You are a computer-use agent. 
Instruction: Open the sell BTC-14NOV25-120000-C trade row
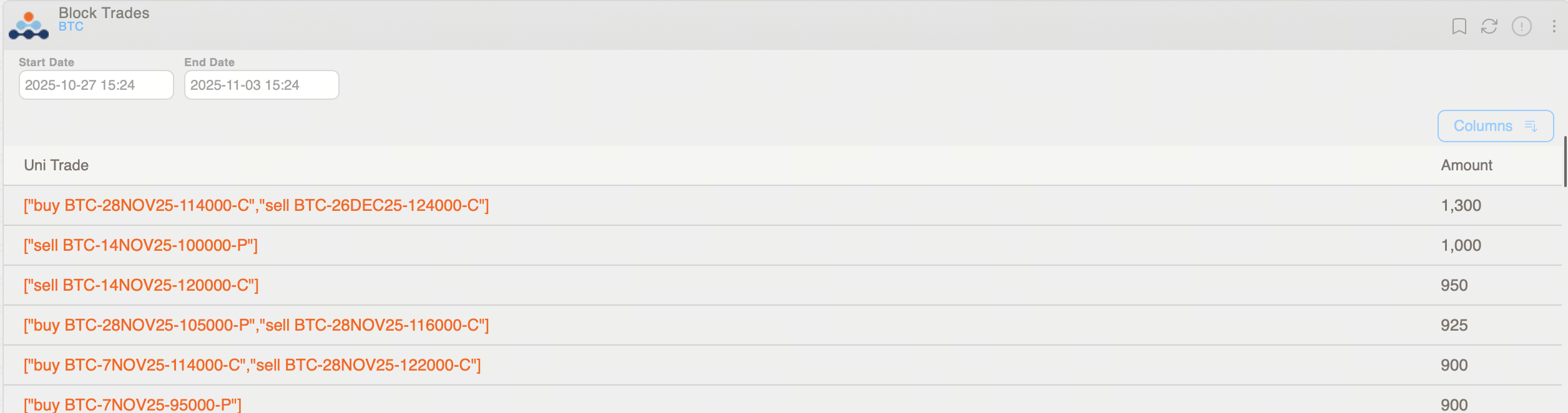(x=141, y=285)
